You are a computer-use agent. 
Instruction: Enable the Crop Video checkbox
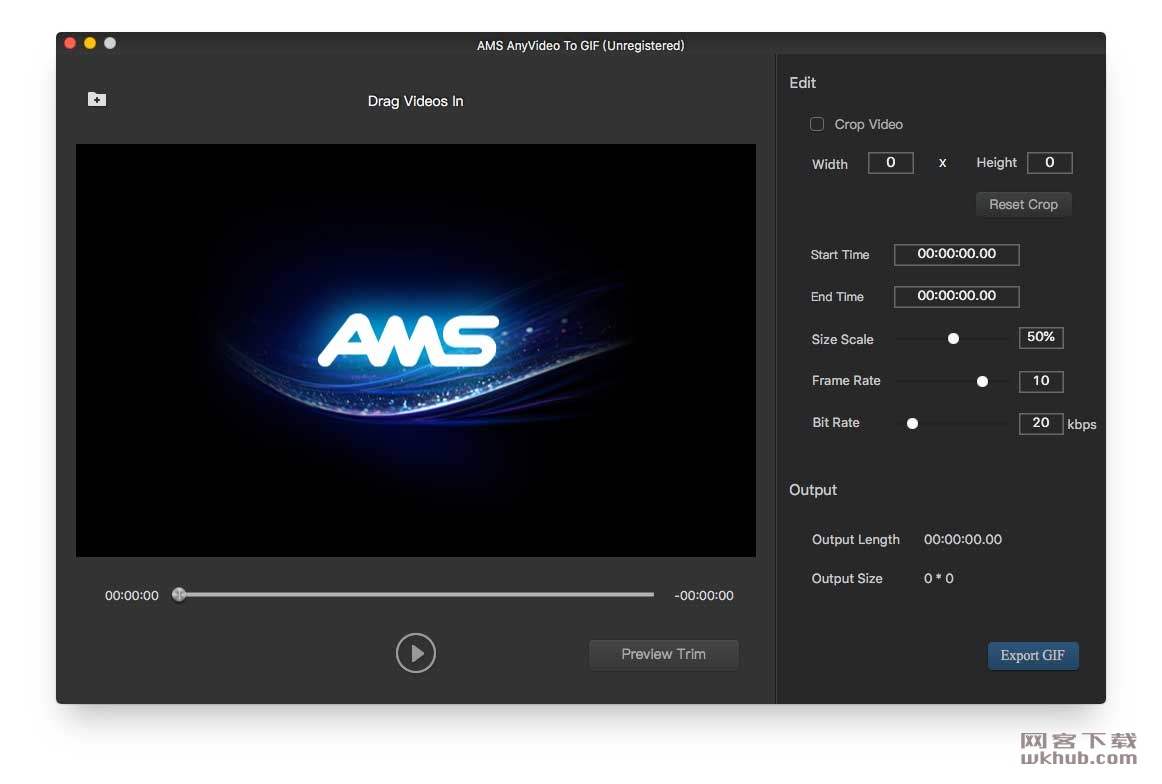pos(817,124)
